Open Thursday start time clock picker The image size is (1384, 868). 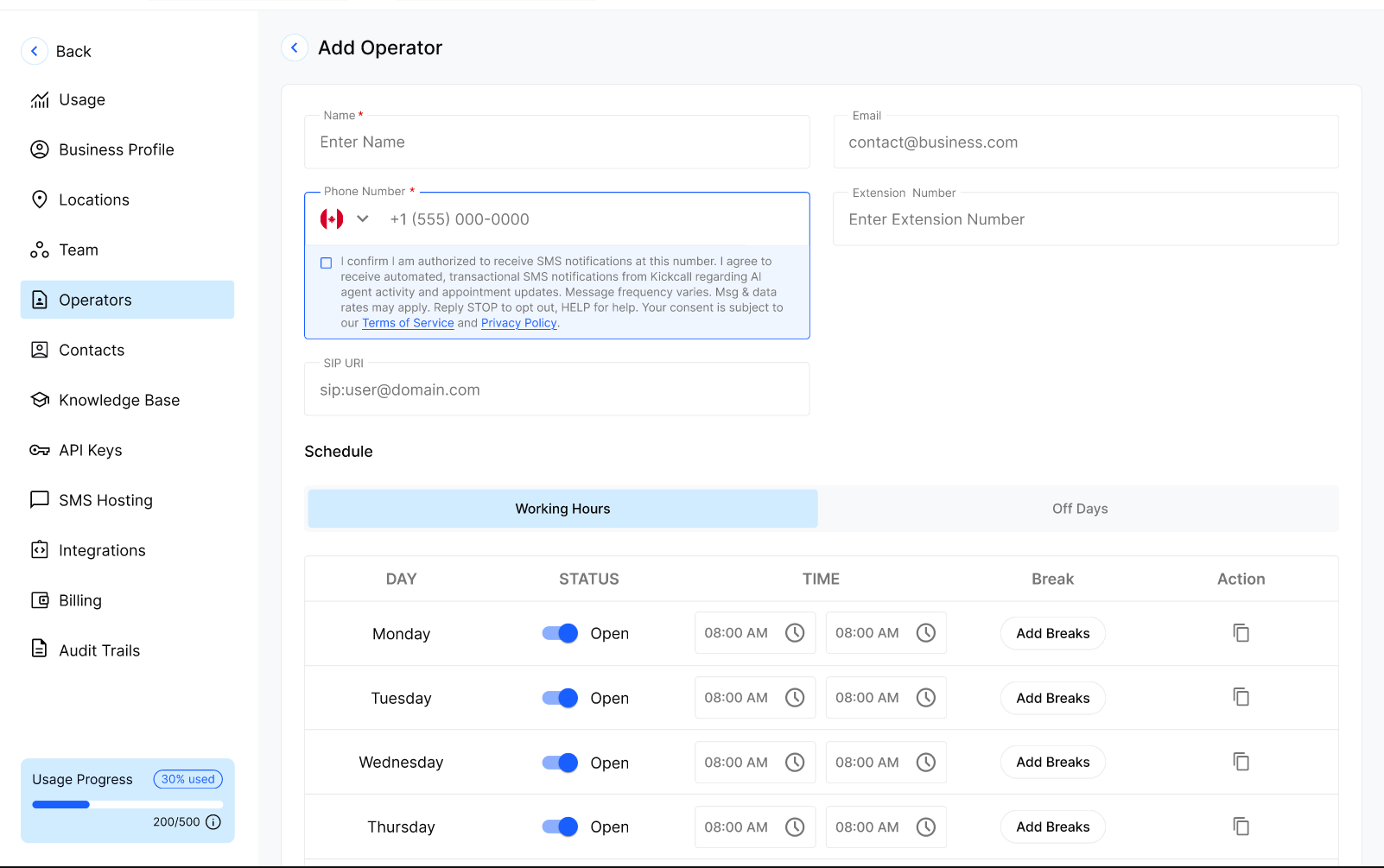coord(795,827)
